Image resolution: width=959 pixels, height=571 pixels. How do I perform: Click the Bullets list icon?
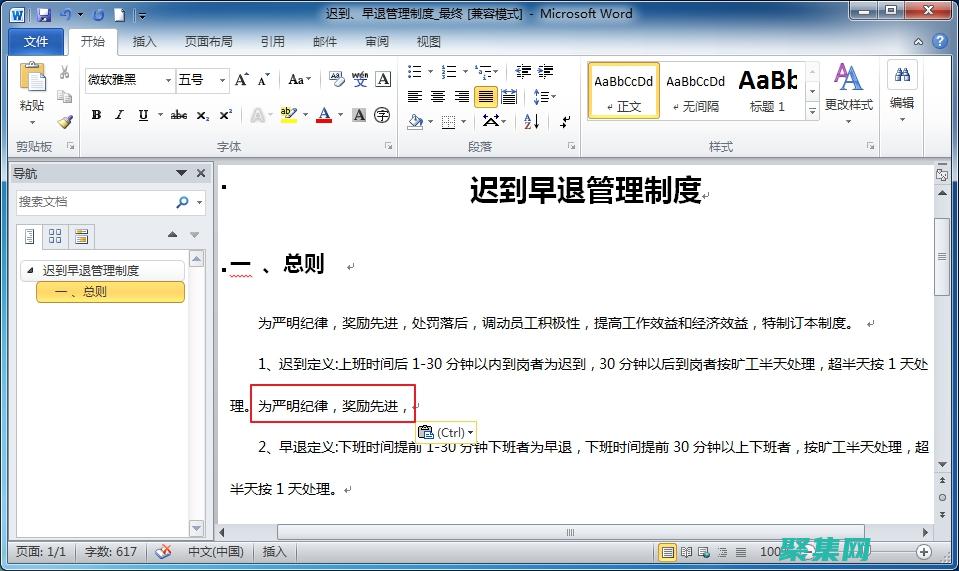coord(415,72)
